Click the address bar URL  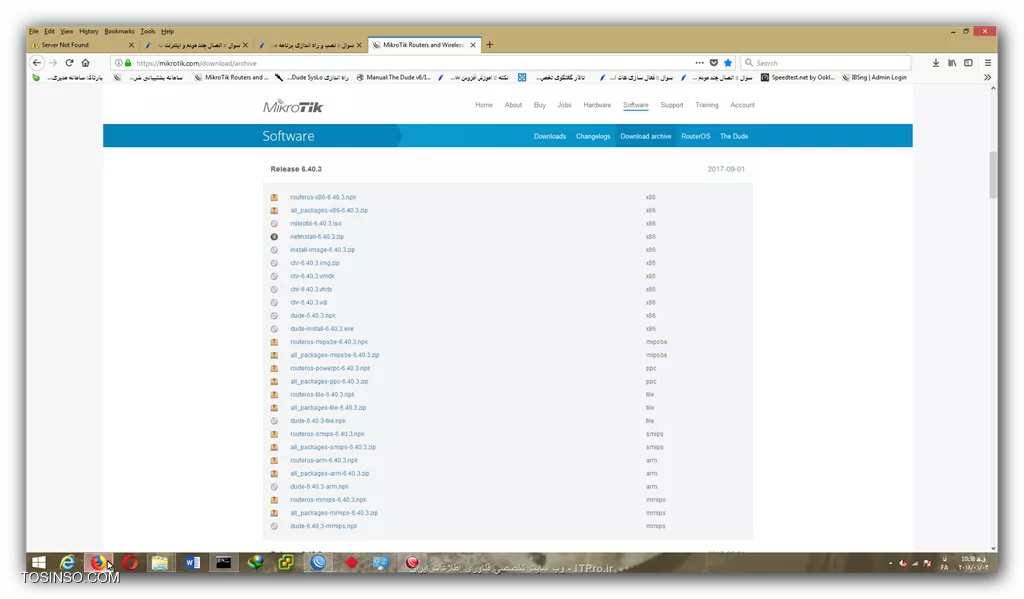(x=196, y=63)
